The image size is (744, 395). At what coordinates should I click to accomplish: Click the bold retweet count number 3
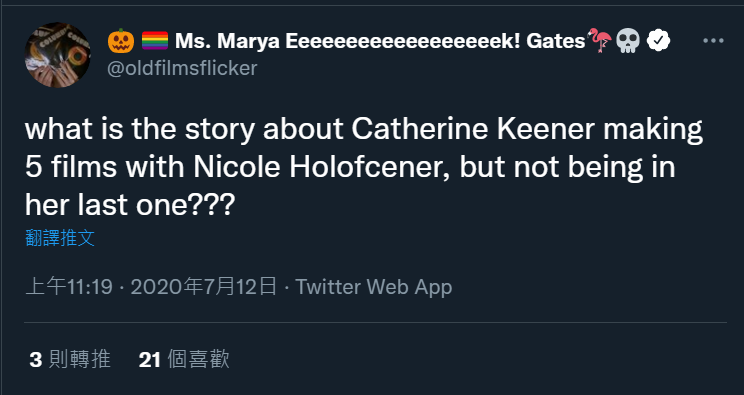click(36, 360)
